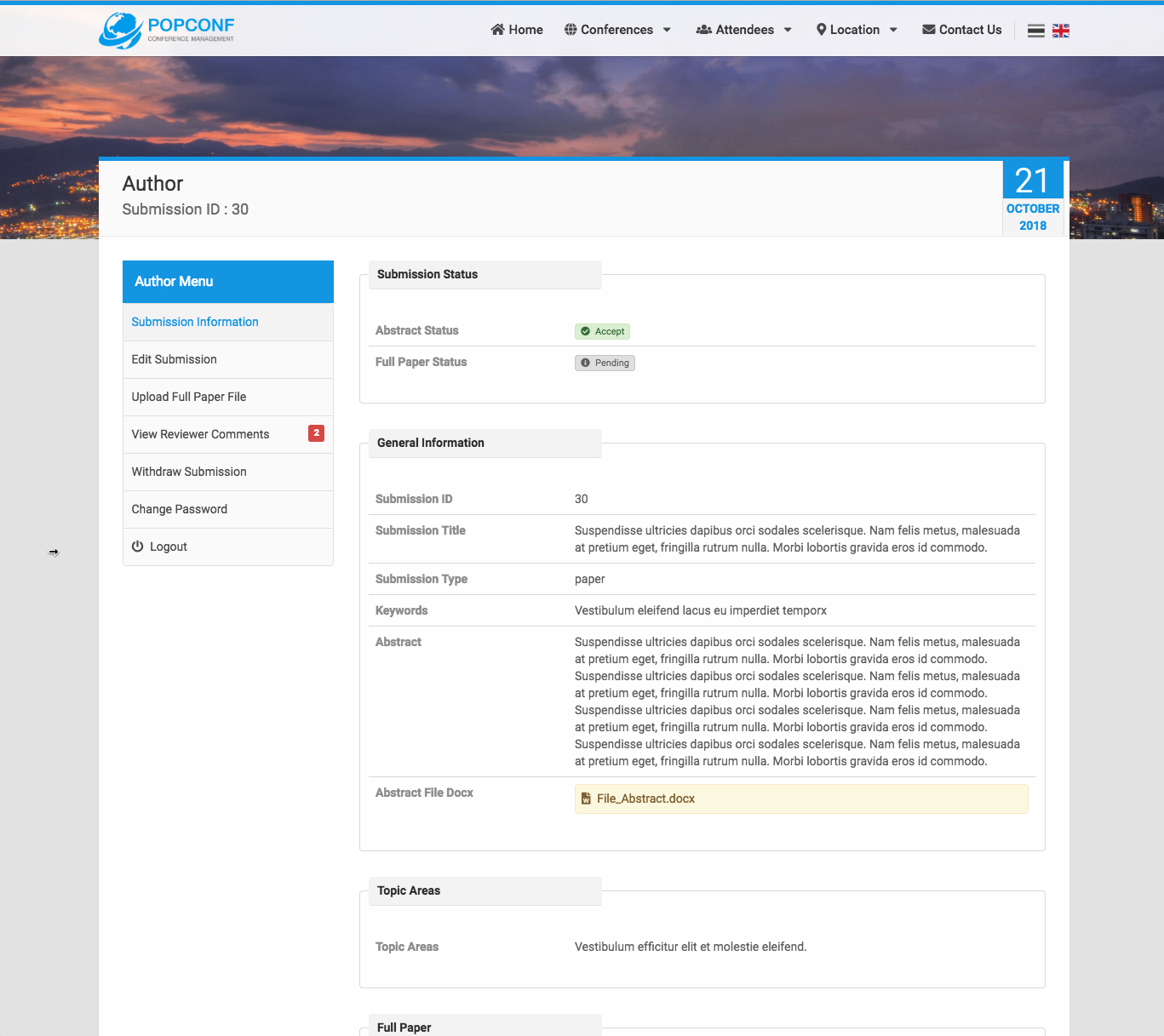Viewport: 1164px width, 1036px height.
Task: Go to the Home page
Action: coord(517,30)
